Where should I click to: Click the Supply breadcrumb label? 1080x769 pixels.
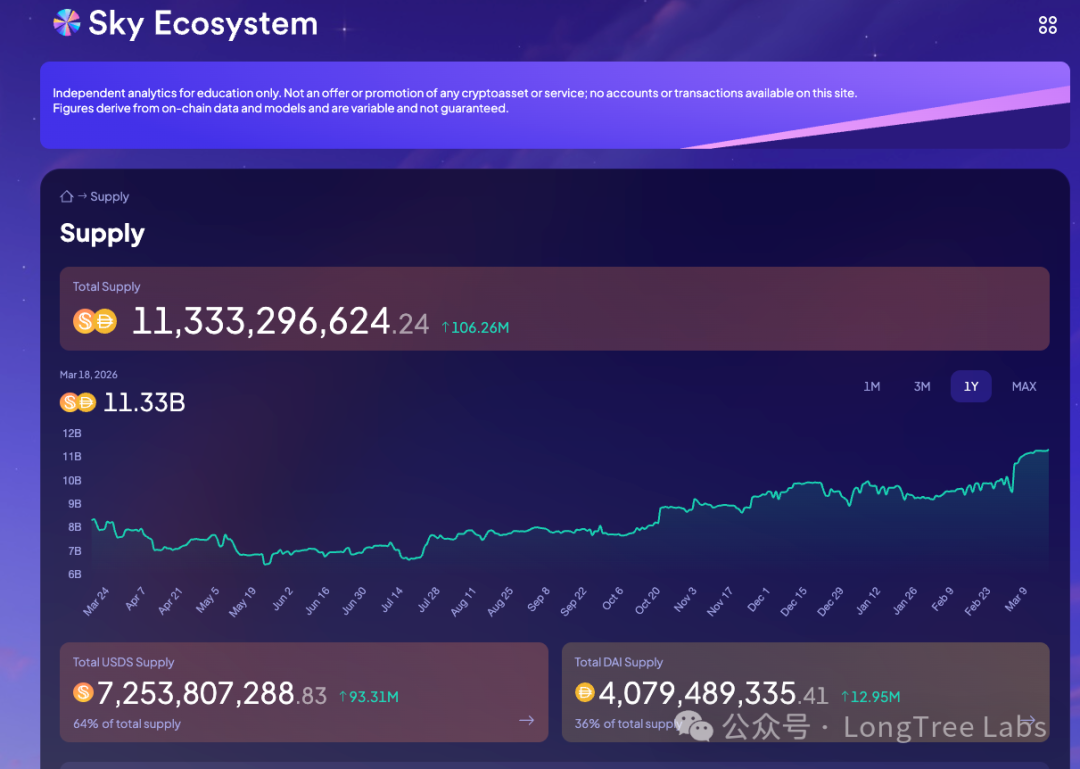(x=110, y=196)
